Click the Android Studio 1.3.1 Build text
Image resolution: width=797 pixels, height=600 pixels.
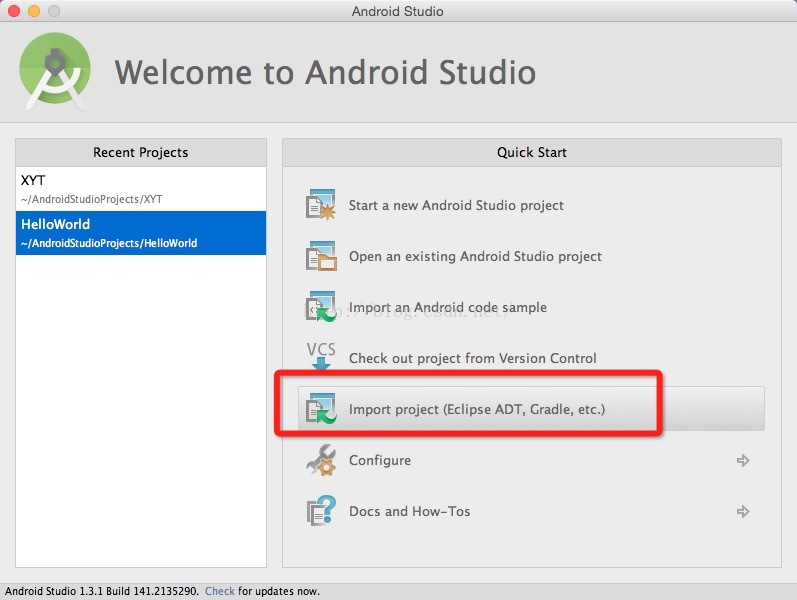(x=102, y=591)
